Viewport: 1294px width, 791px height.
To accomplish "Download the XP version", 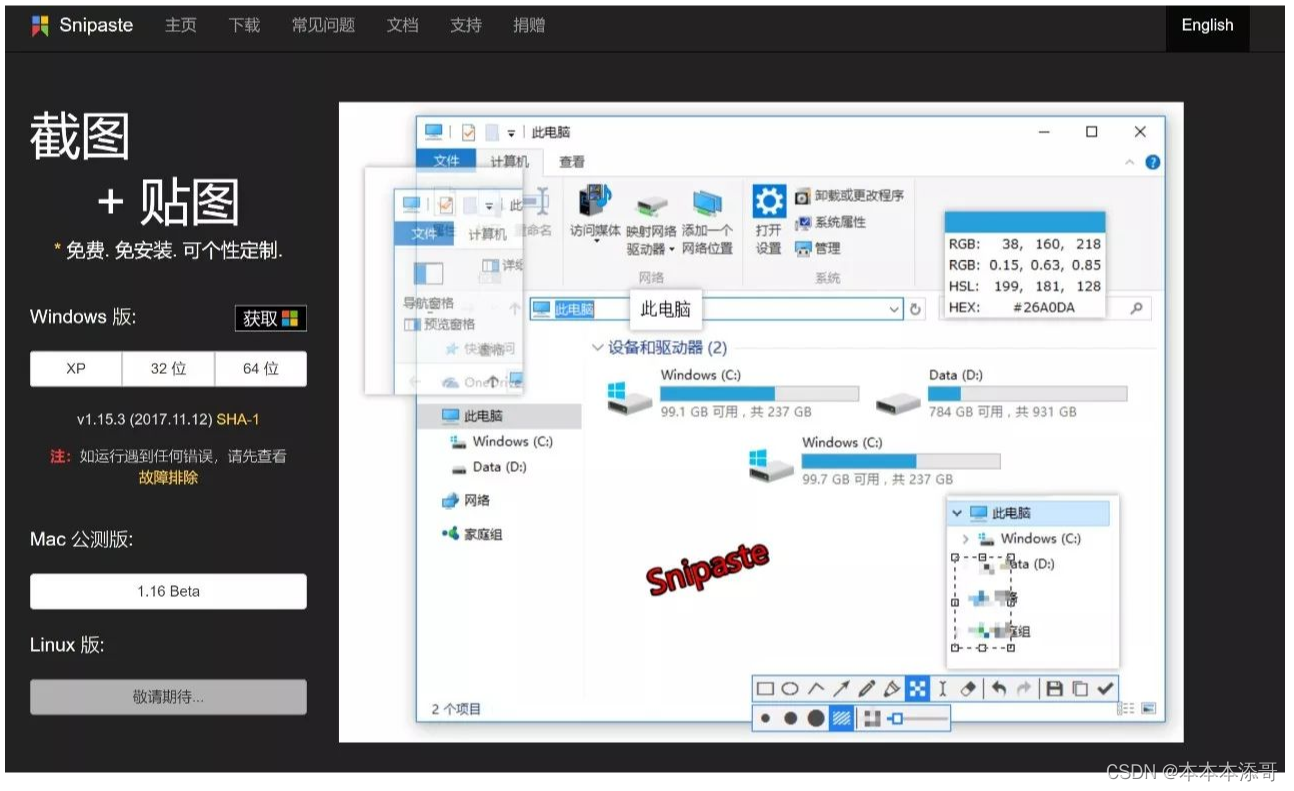I will (x=76, y=369).
